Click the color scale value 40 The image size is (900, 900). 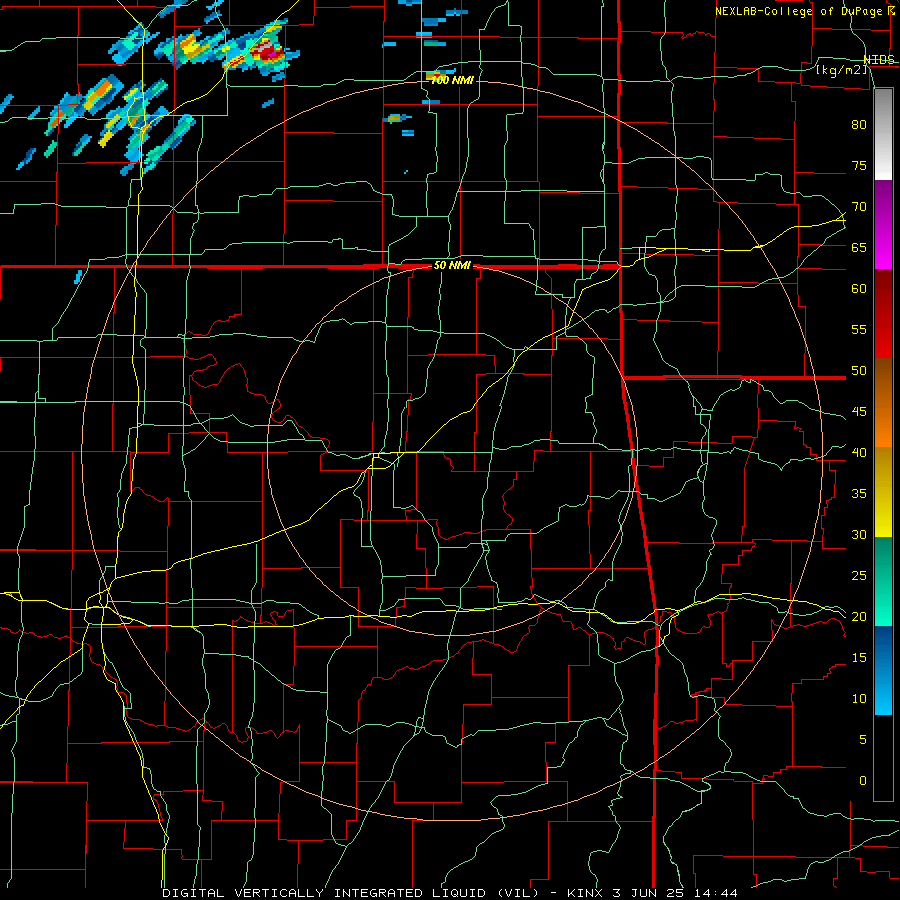pyautogui.click(x=859, y=452)
